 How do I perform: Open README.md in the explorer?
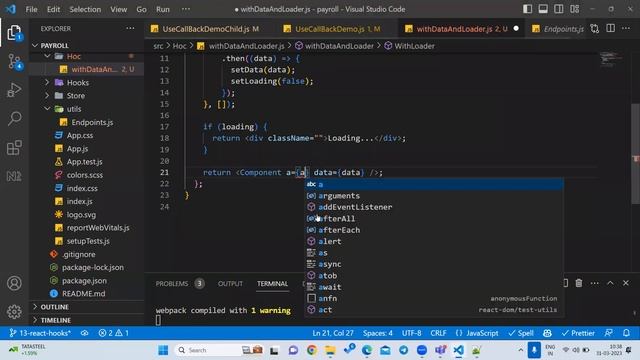click(83, 293)
